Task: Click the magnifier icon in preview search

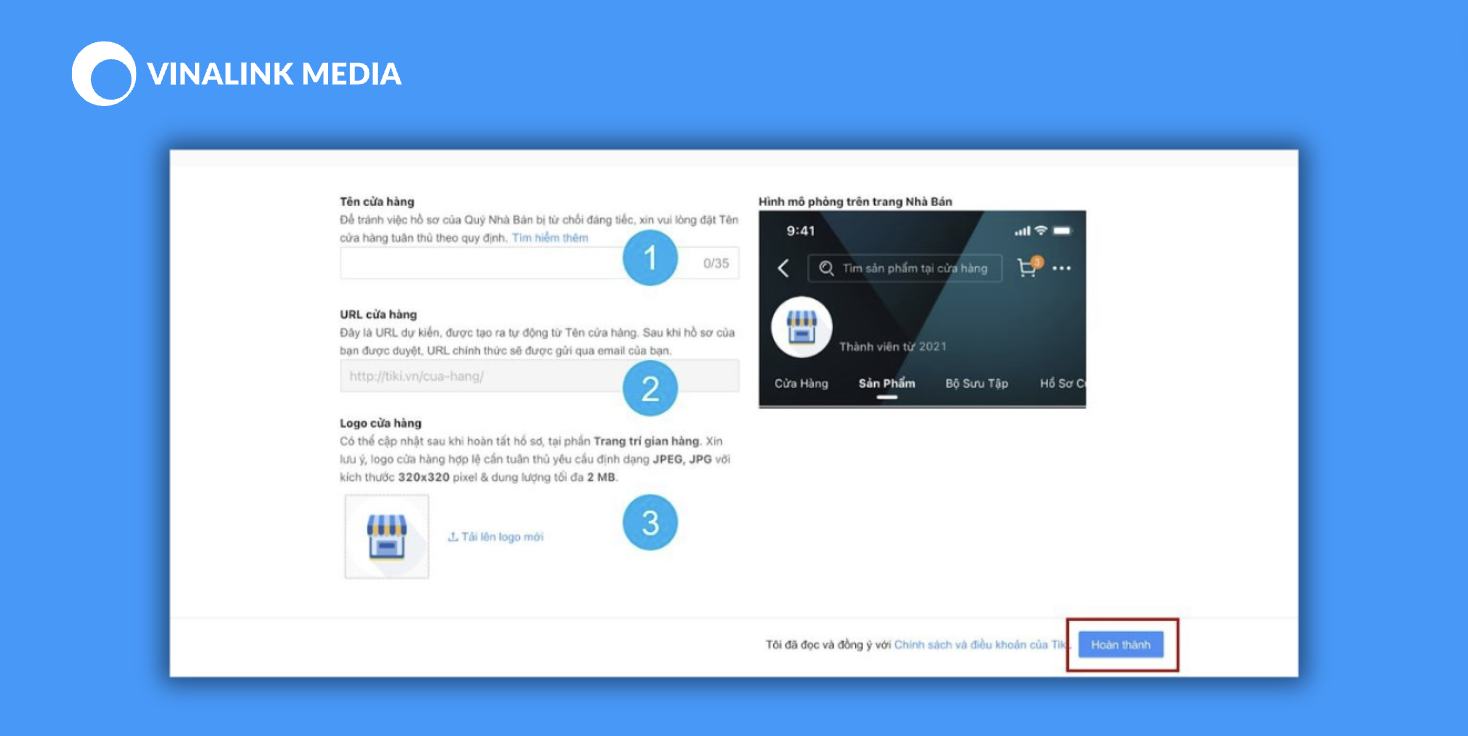Action: (x=826, y=268)
